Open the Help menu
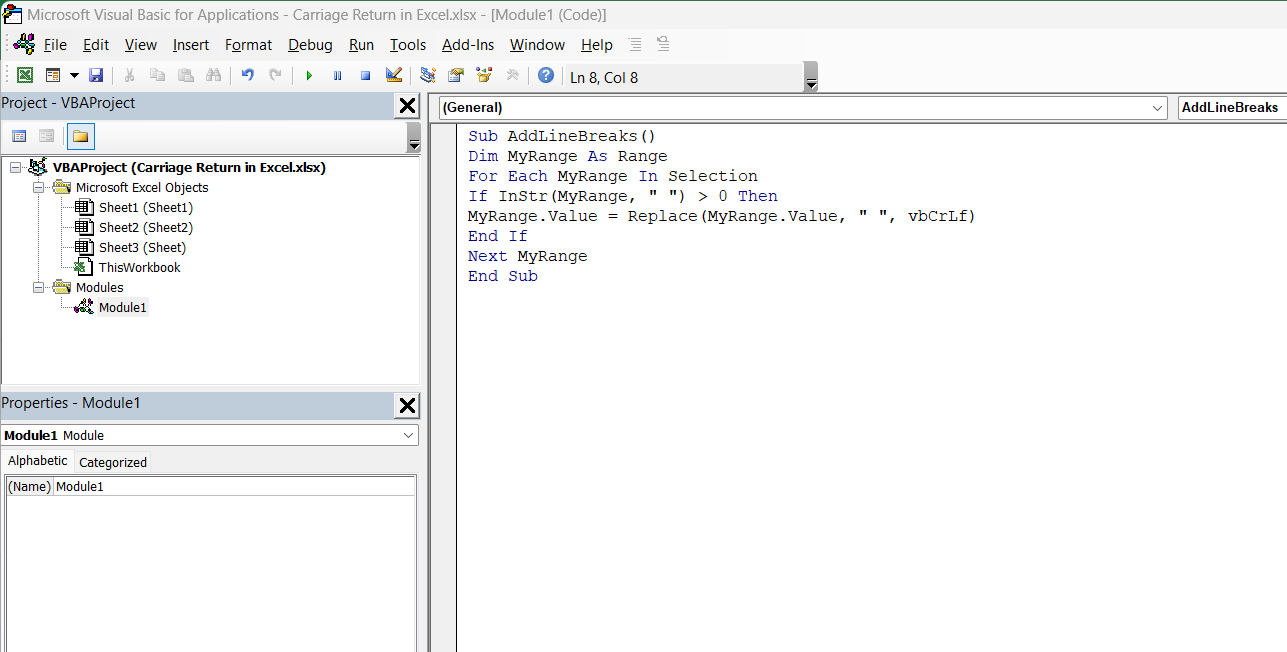1287x652 pixels. pos(597,45)
